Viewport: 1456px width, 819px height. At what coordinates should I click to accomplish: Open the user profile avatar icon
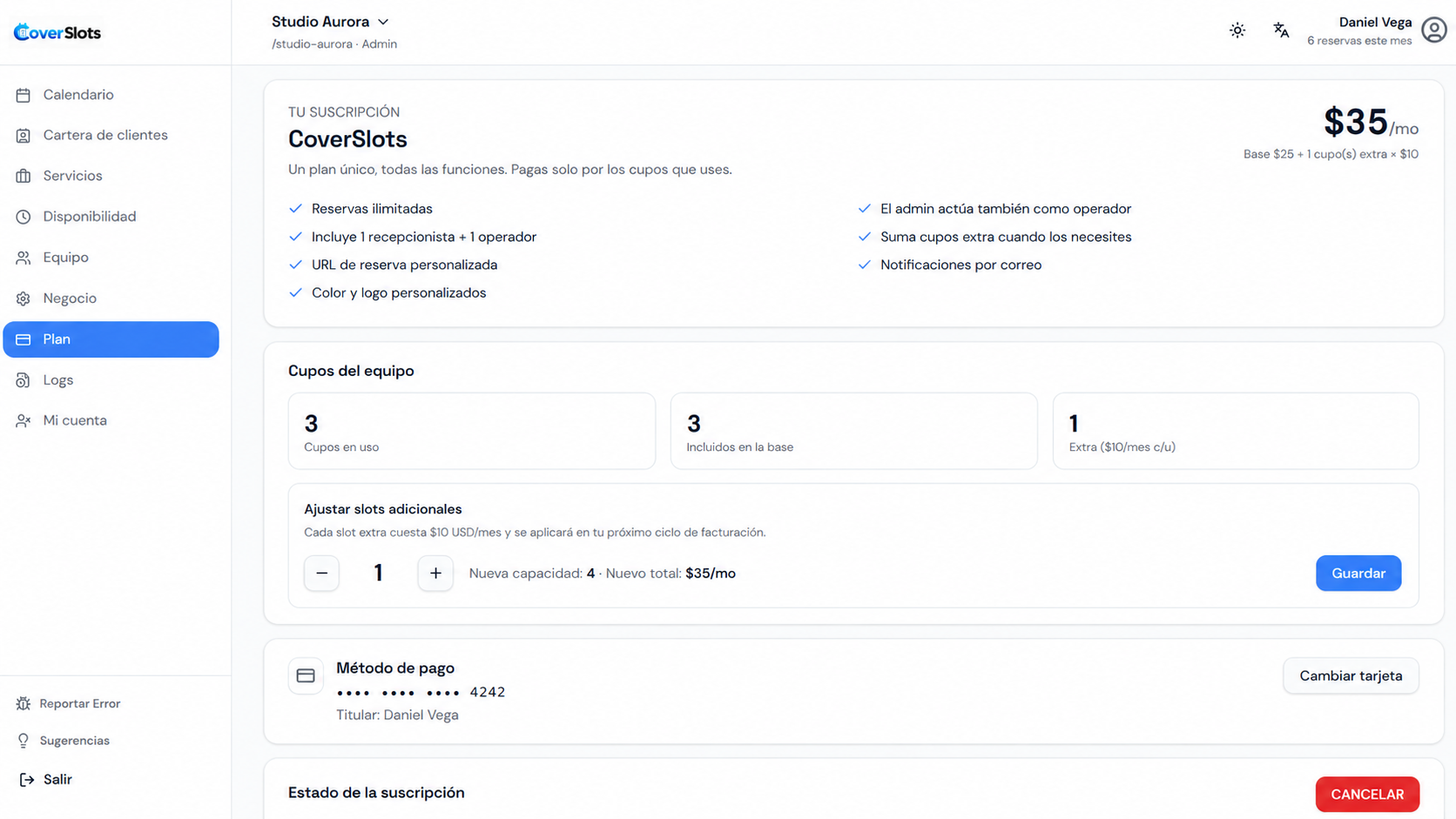1434,30
